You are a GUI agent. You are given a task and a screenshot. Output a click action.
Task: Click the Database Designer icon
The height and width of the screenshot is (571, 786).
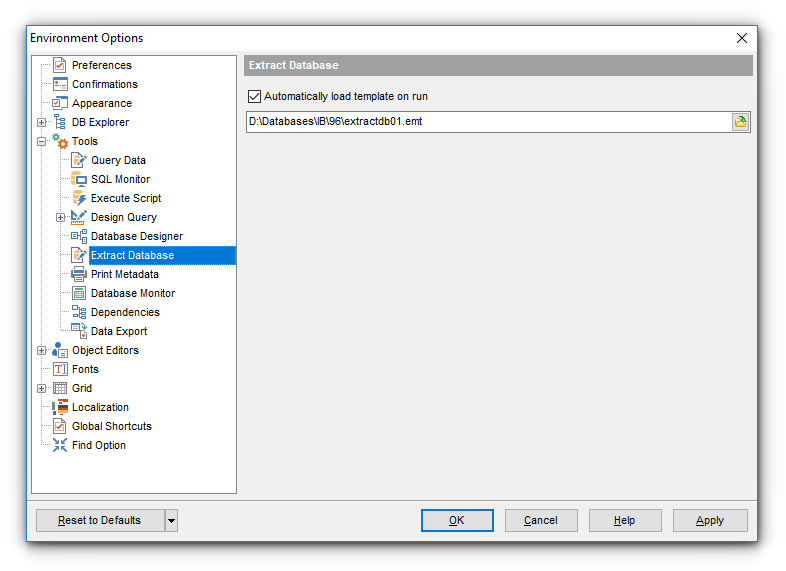[x=79, y=236]
